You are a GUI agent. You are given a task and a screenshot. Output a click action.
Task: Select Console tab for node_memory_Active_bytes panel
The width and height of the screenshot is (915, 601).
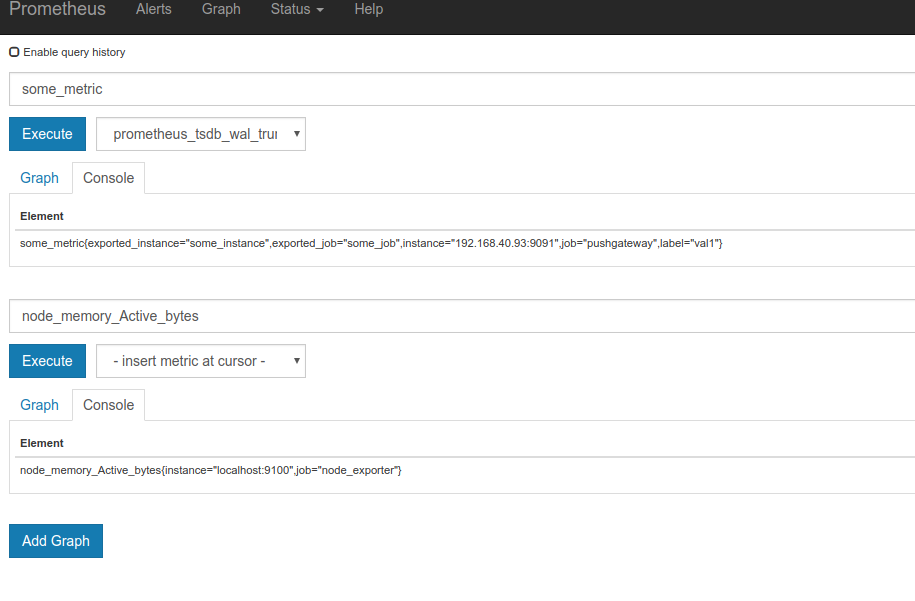[109, 405]
